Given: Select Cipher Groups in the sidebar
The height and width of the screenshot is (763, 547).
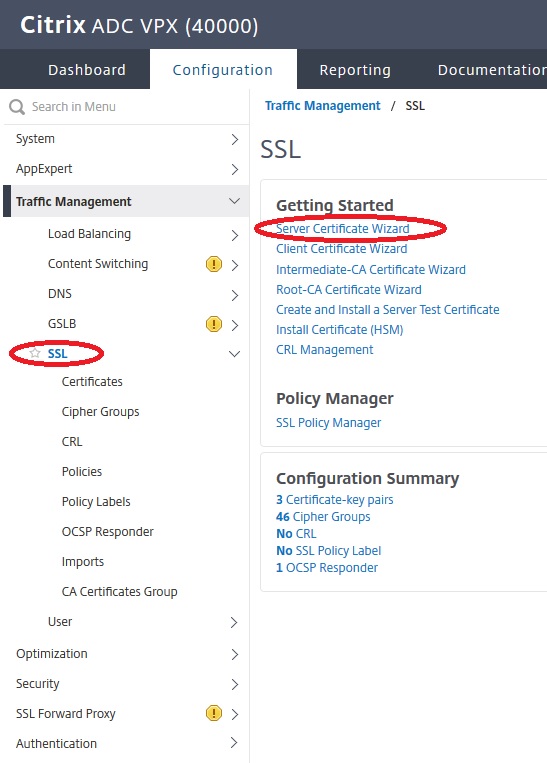Looking at the screenshot, I should (100, 412).
